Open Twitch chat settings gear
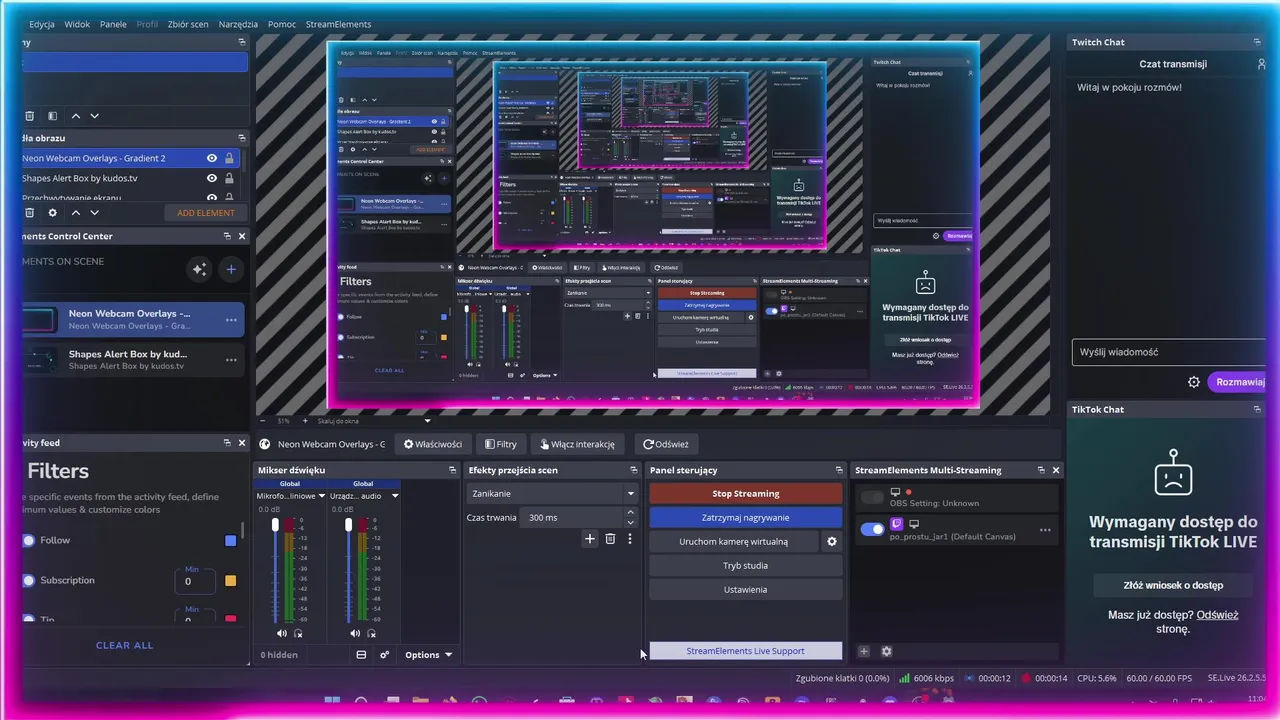 (1193, 382)
